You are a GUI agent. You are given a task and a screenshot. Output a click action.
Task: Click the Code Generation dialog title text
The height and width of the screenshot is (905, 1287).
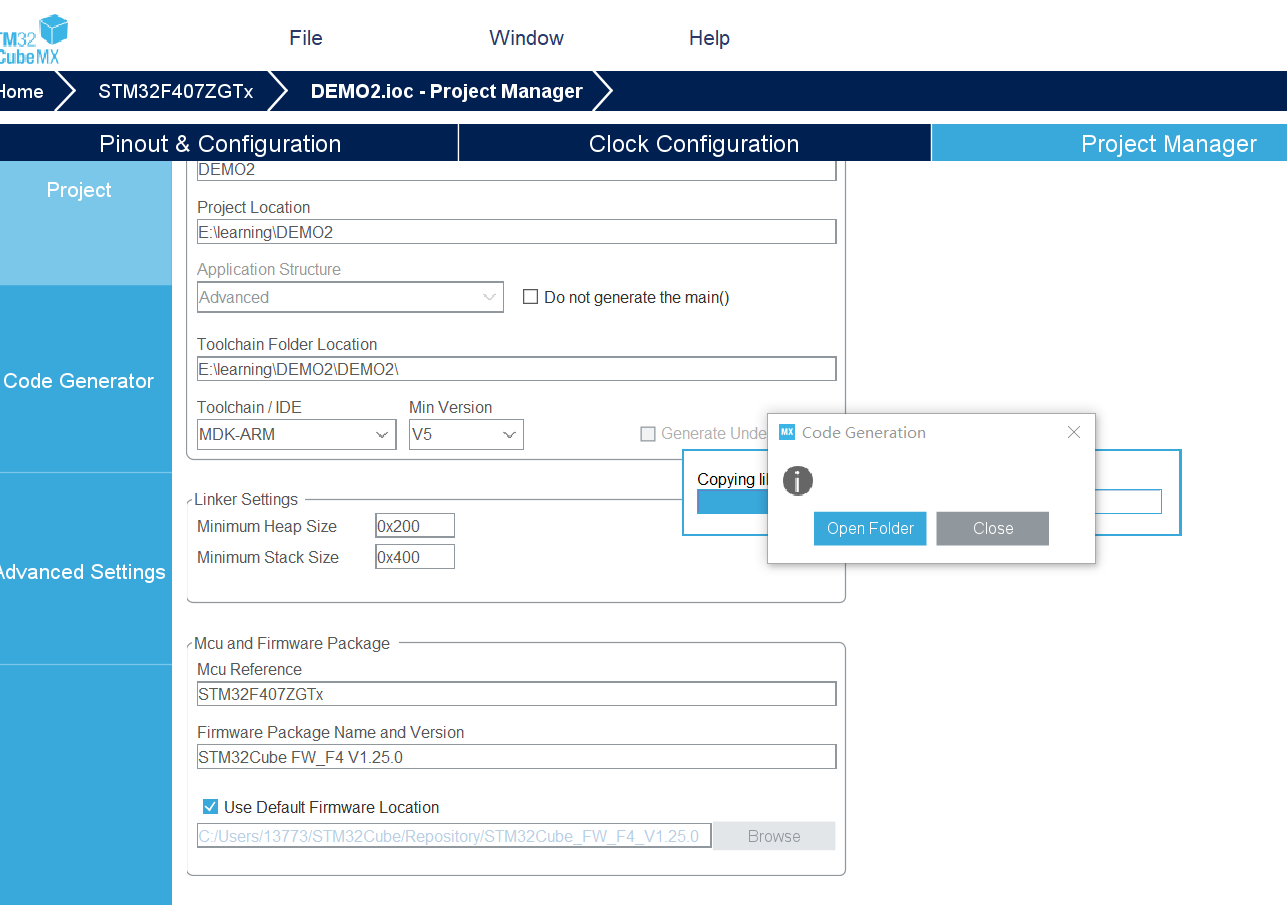pos(864,432)
